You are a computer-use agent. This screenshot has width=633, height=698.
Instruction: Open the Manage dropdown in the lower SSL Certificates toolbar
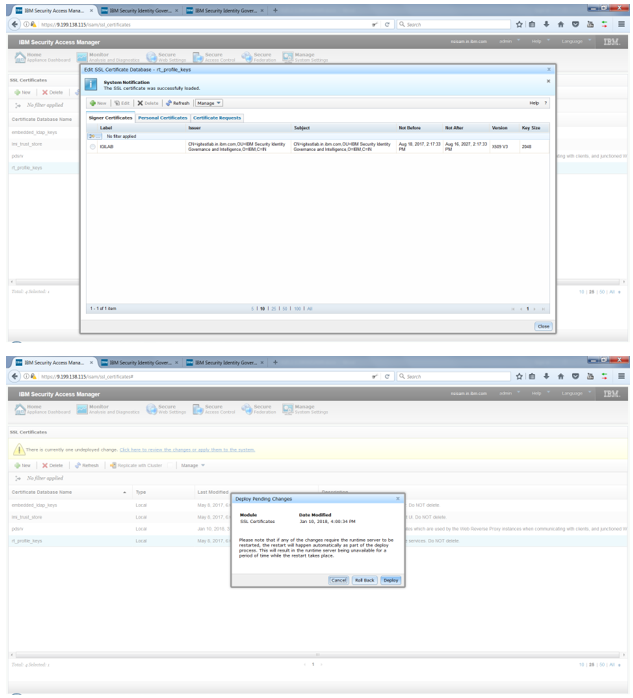(x=193, y=465)
